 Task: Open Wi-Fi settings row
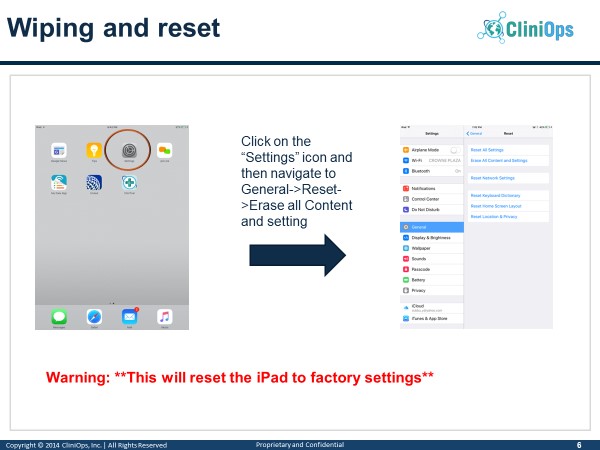[x=432, y=160]
